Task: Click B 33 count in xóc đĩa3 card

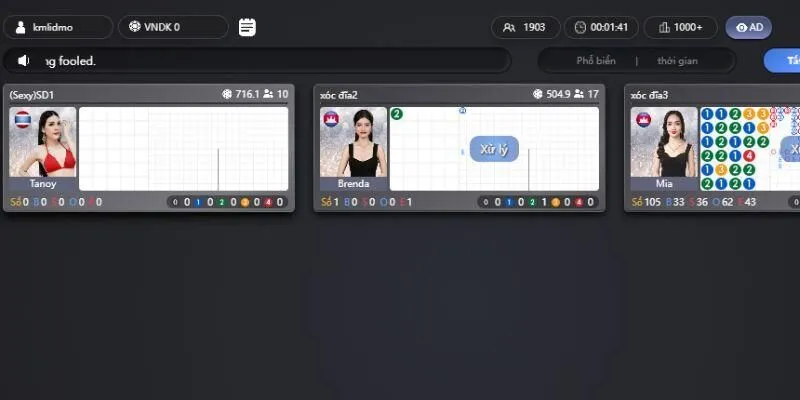Action: [x=674, y=202]
